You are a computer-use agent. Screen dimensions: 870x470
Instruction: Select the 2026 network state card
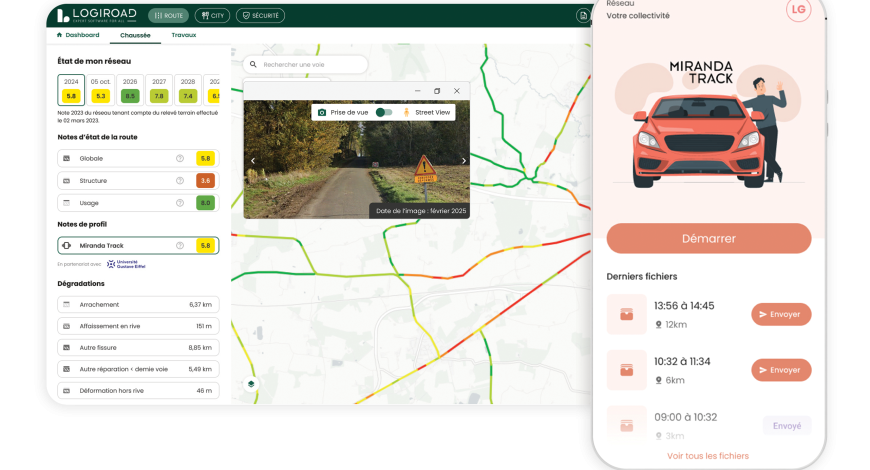pos(130,89)
